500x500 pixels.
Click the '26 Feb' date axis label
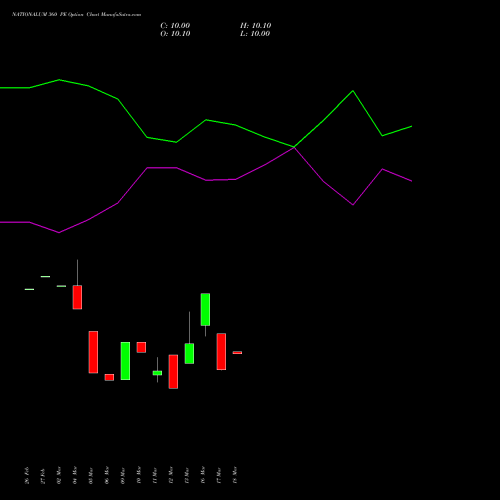27,475
